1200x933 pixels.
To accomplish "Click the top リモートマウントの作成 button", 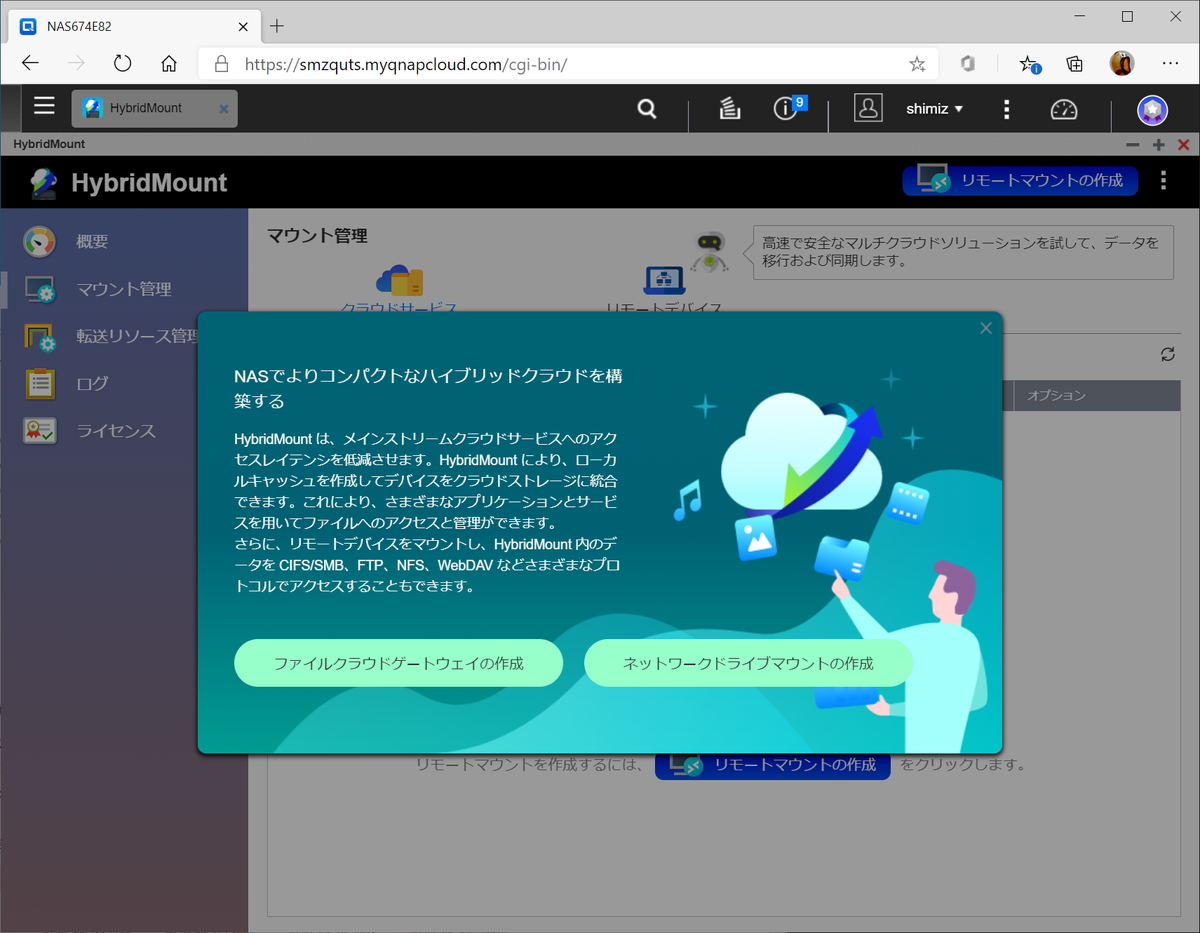I will [x=1020, y=180].
